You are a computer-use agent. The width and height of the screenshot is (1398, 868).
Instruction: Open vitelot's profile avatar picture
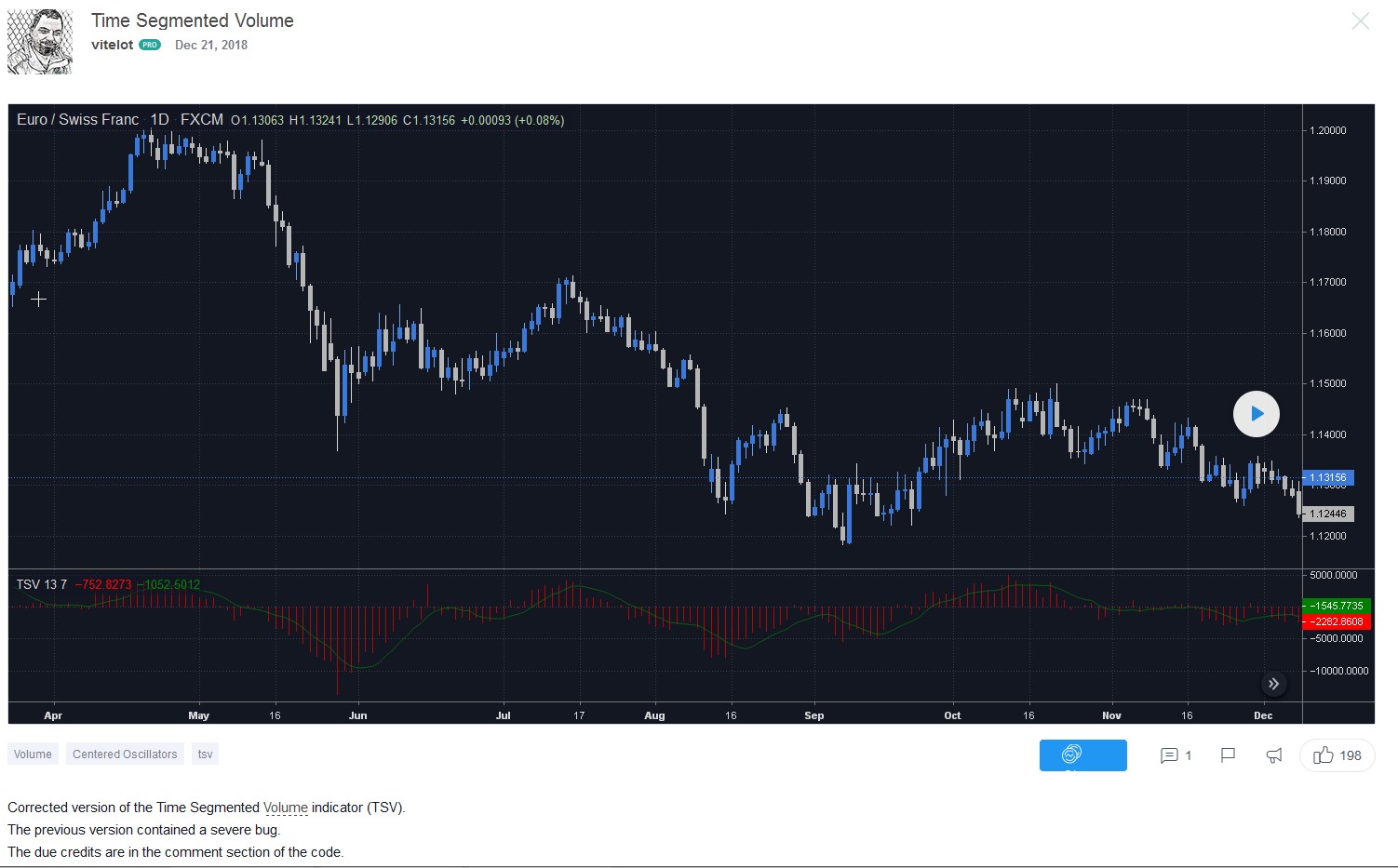(x=40, y=42)
